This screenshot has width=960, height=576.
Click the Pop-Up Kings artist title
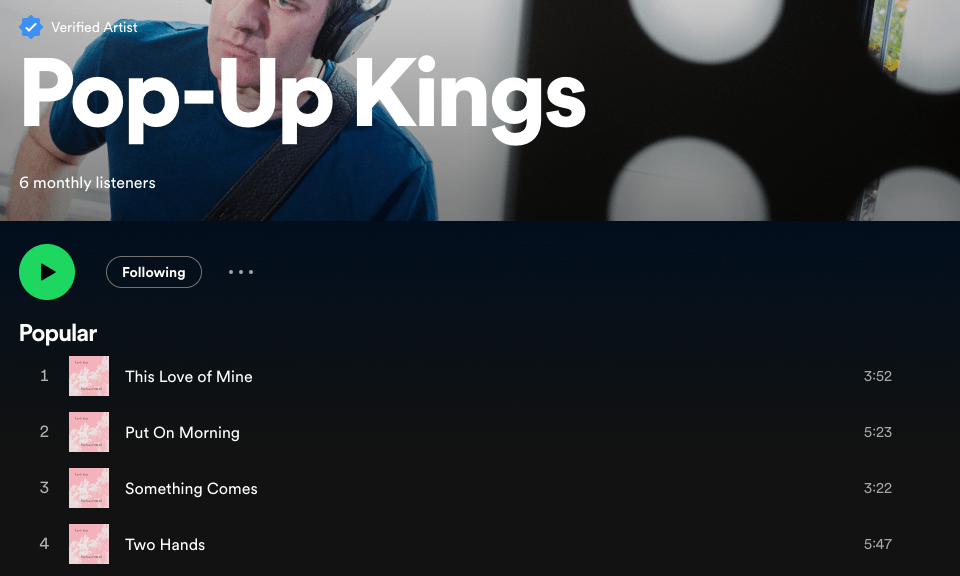[303, 100]
